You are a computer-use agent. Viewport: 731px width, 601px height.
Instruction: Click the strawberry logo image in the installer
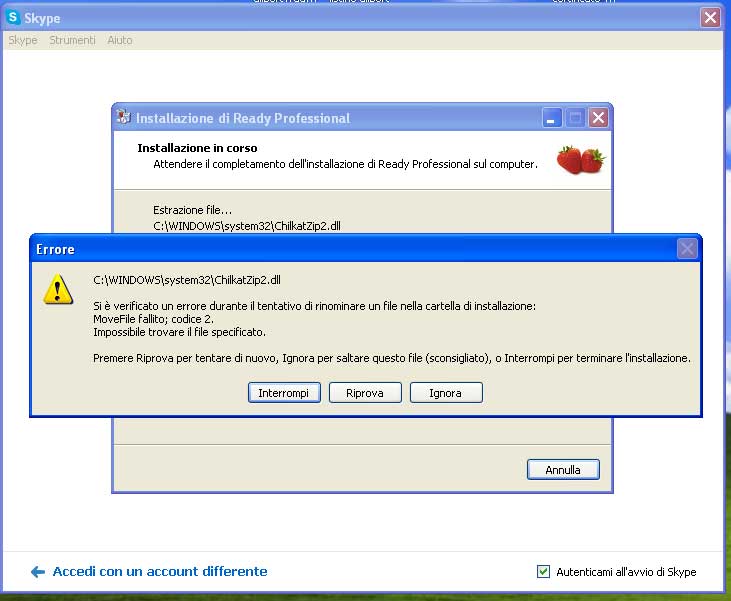click(580, 159)
